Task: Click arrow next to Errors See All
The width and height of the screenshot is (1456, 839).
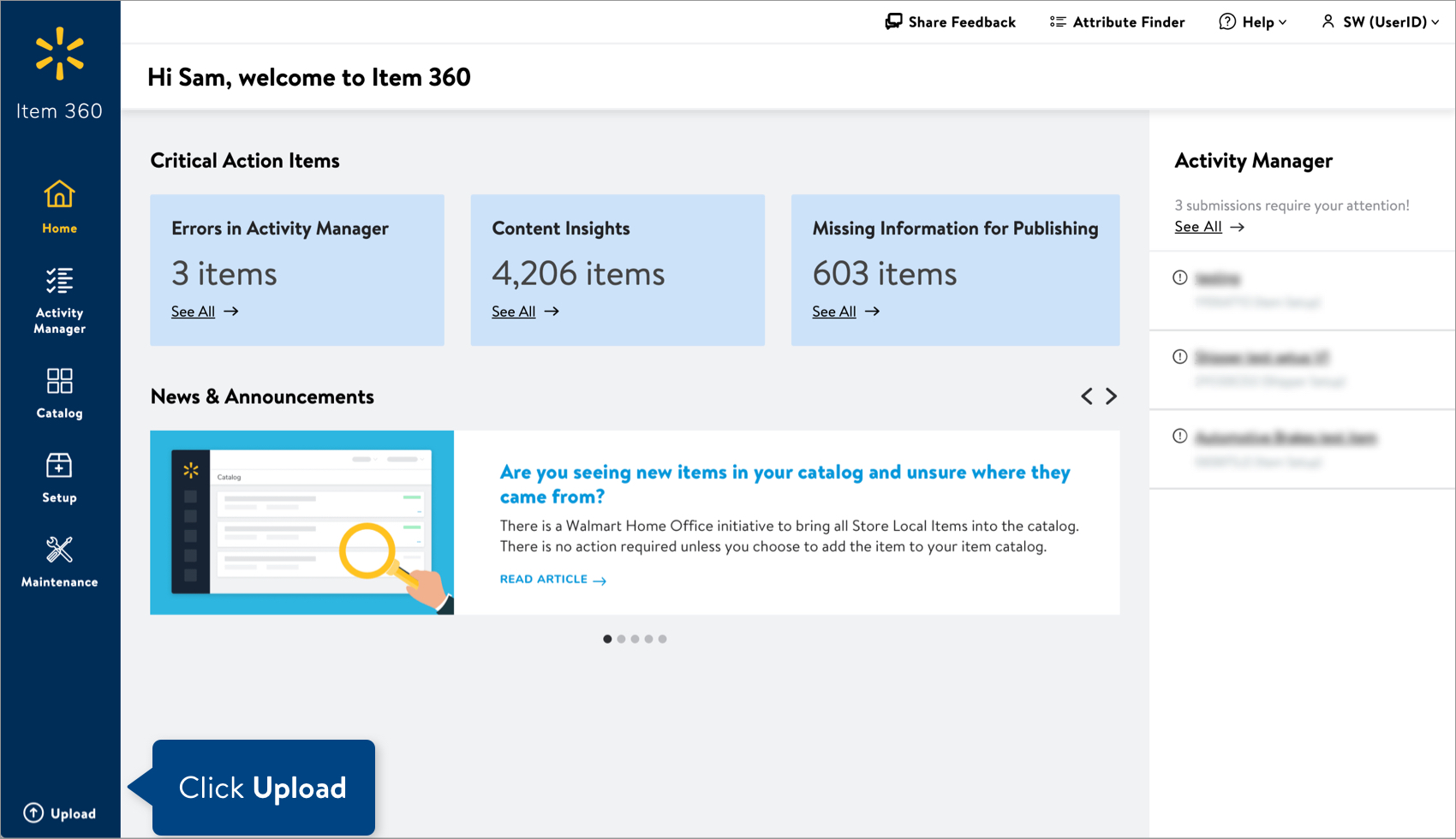Action: click(x=231, y=312)
